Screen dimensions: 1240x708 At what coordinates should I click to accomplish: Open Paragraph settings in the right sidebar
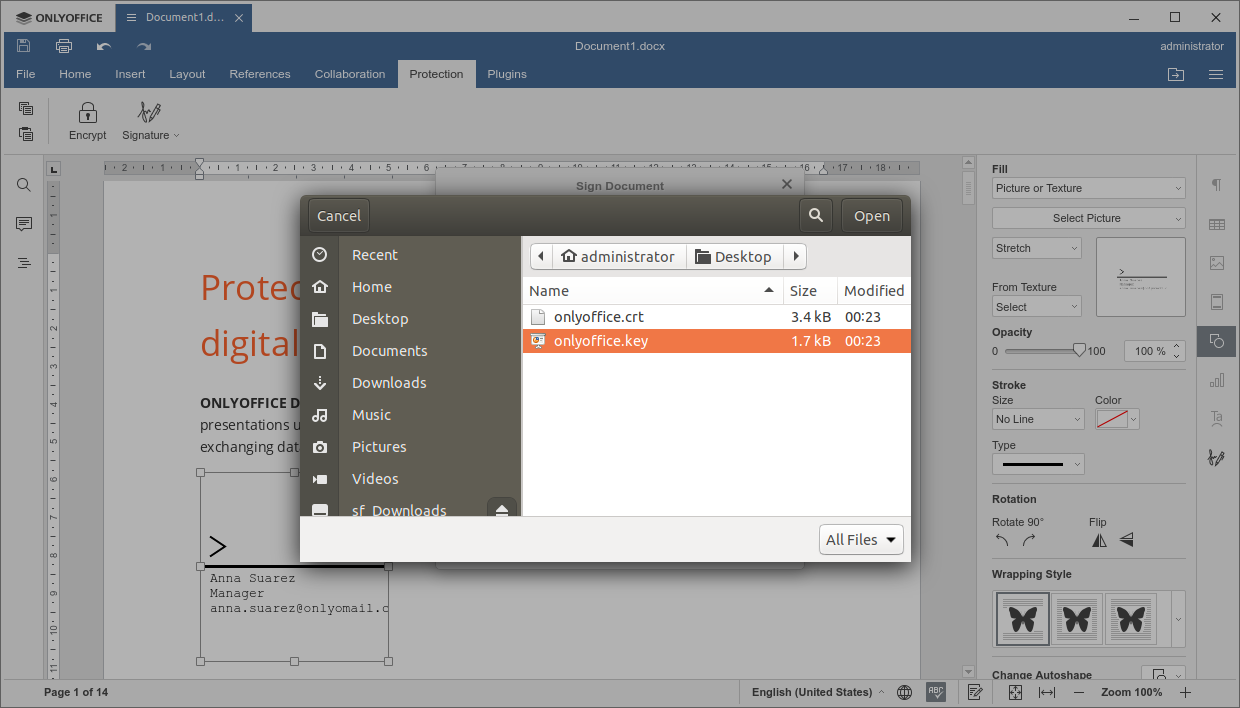click(1216, 185)
